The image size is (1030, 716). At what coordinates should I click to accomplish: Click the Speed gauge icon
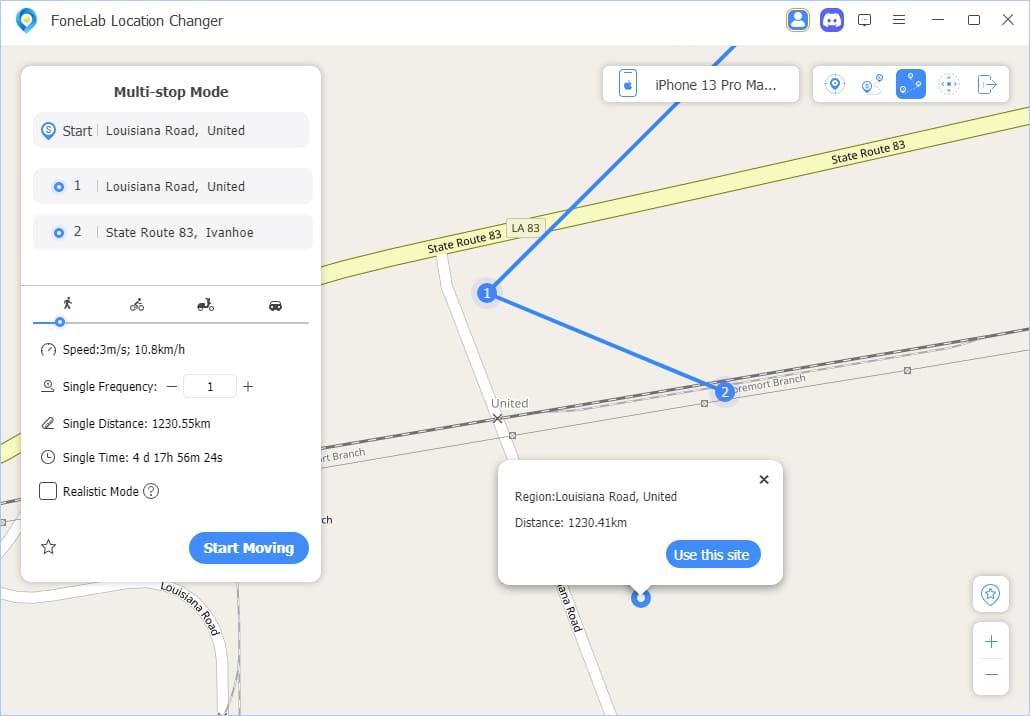tap(48, 349)
